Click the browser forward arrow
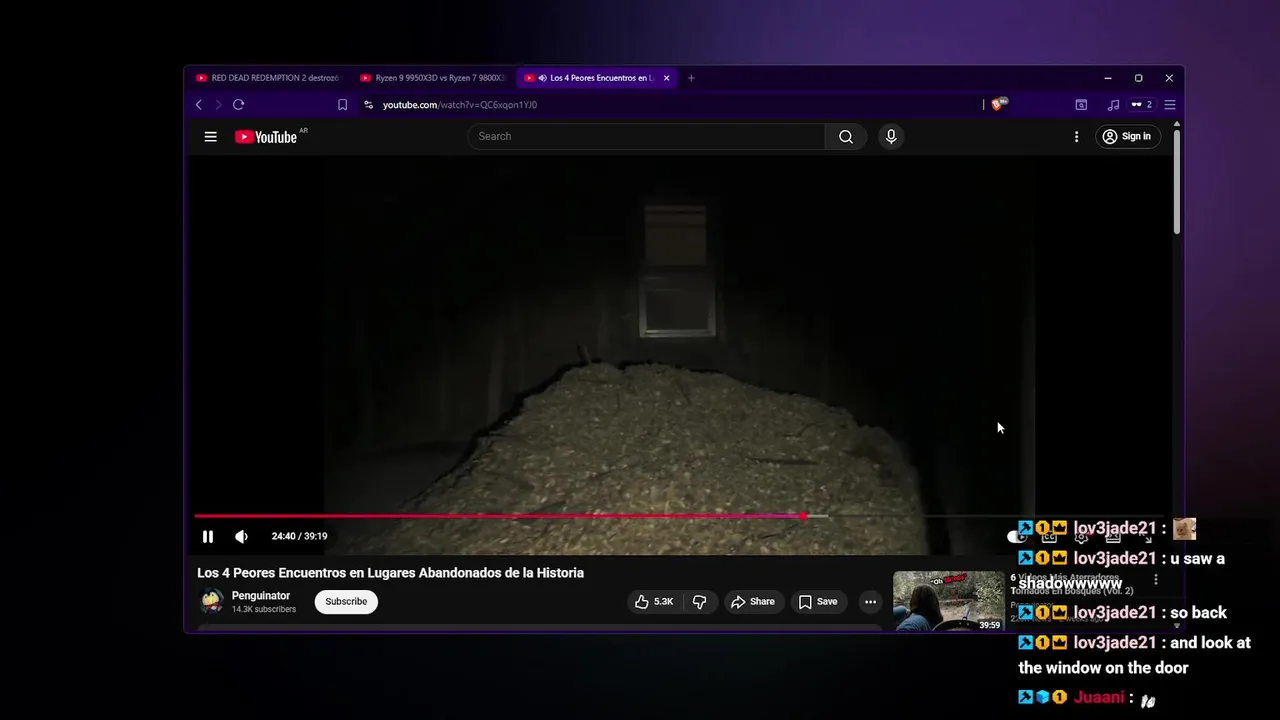 coord(218,105)
